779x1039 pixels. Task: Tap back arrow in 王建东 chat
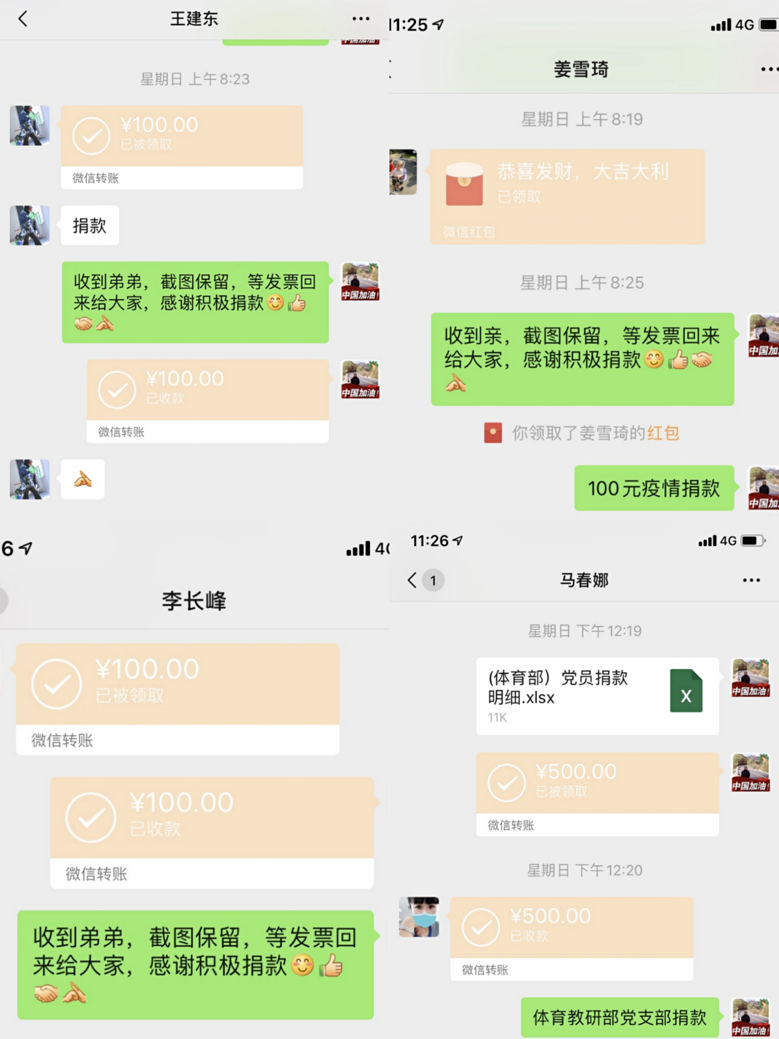23,19
